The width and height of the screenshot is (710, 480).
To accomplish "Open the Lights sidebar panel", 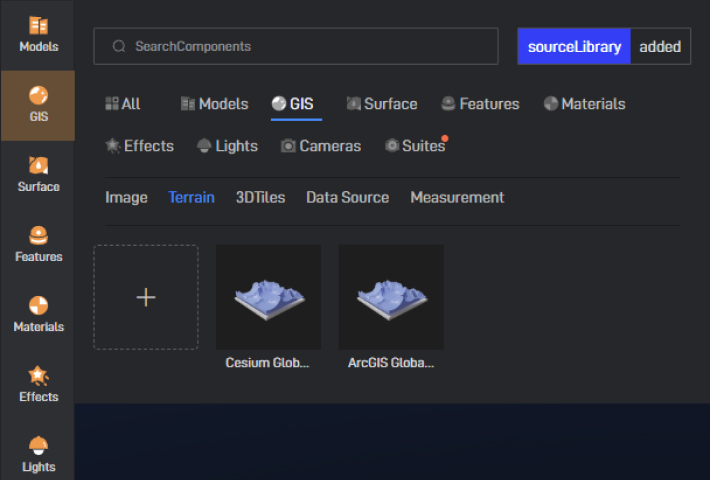I will tap(38, 455).
